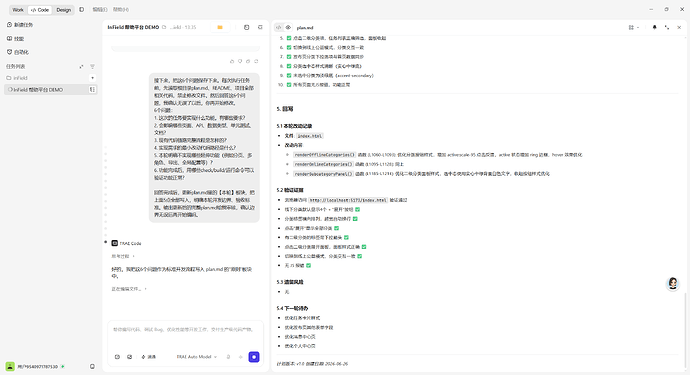Click the 5.4 section heading in plan.md

click(x=292, y=308)
